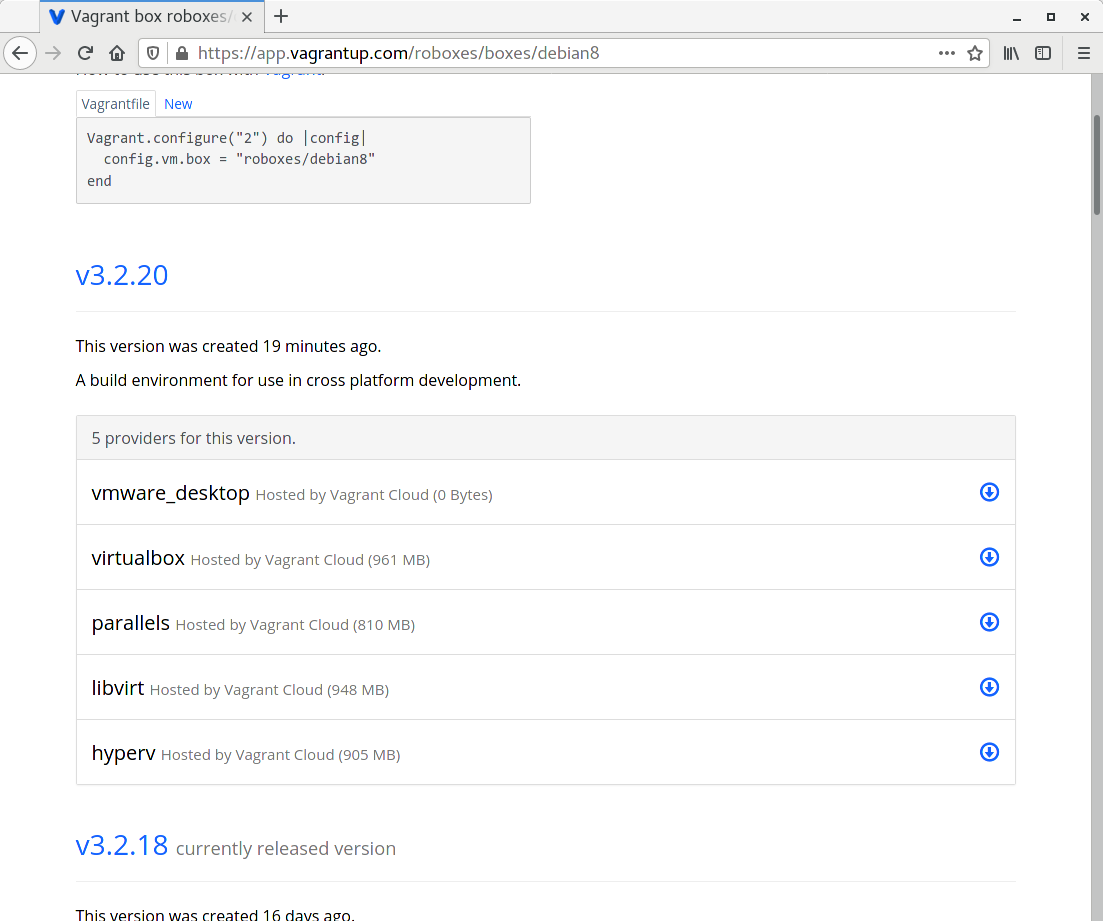Viewport: 1103px width, 921px height.
Task: Close the Vagrant box roboxes tab
Action: (x=247, y=17)
